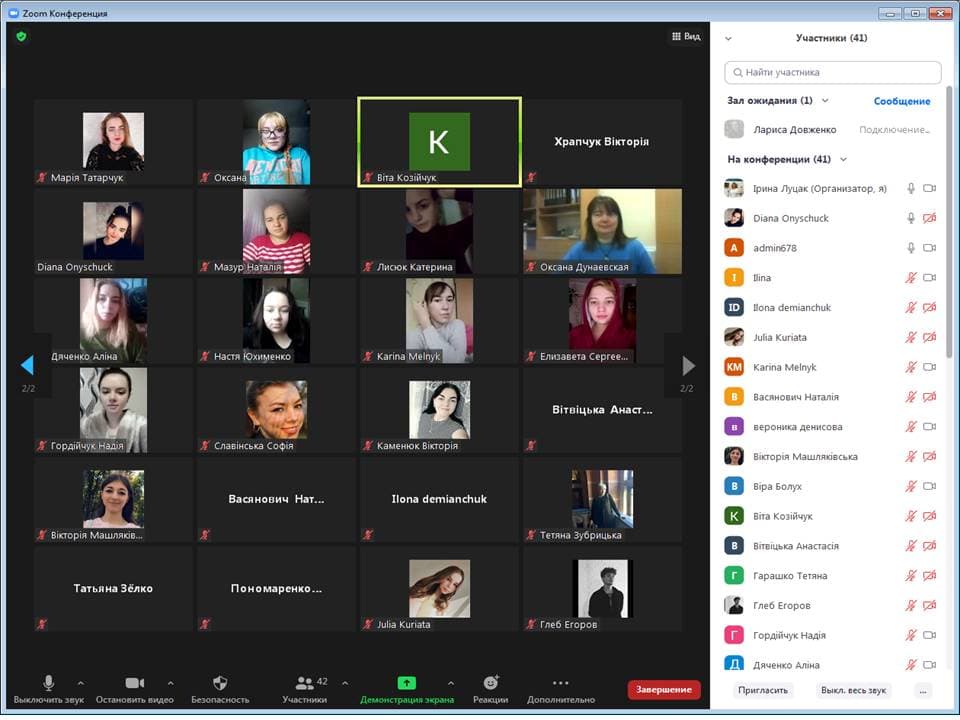Click the Пригласить button

click(x=762, y=690)
